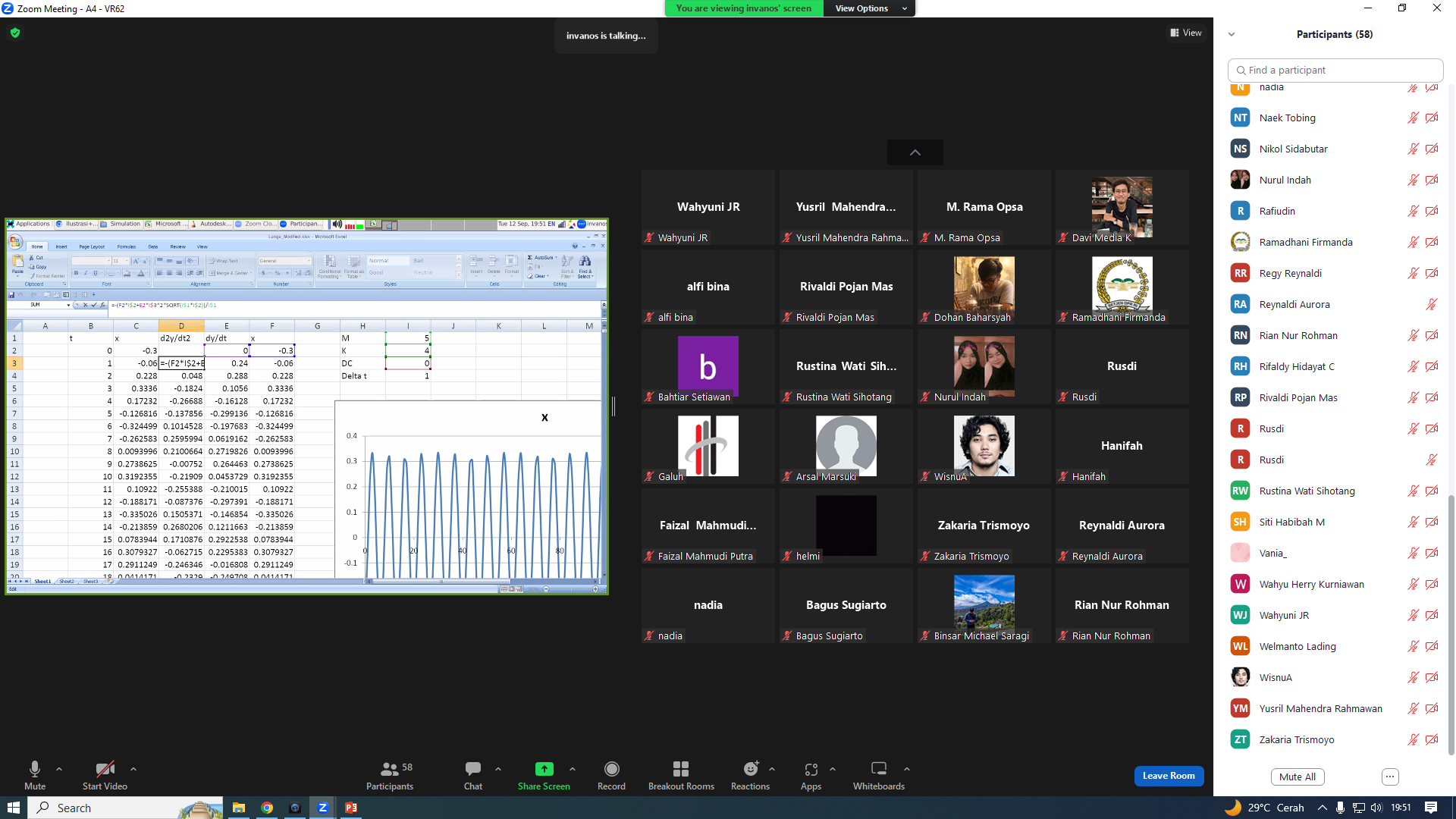Open the Apps icon
This screenshot has height=819, width=1456.
(811, 775)
